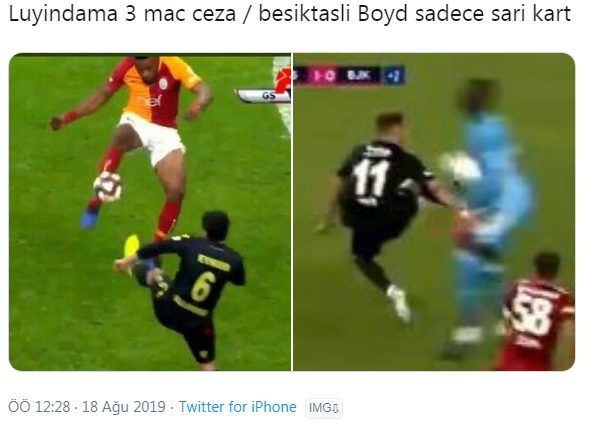Click the IMG download badge

coord(324,408)
